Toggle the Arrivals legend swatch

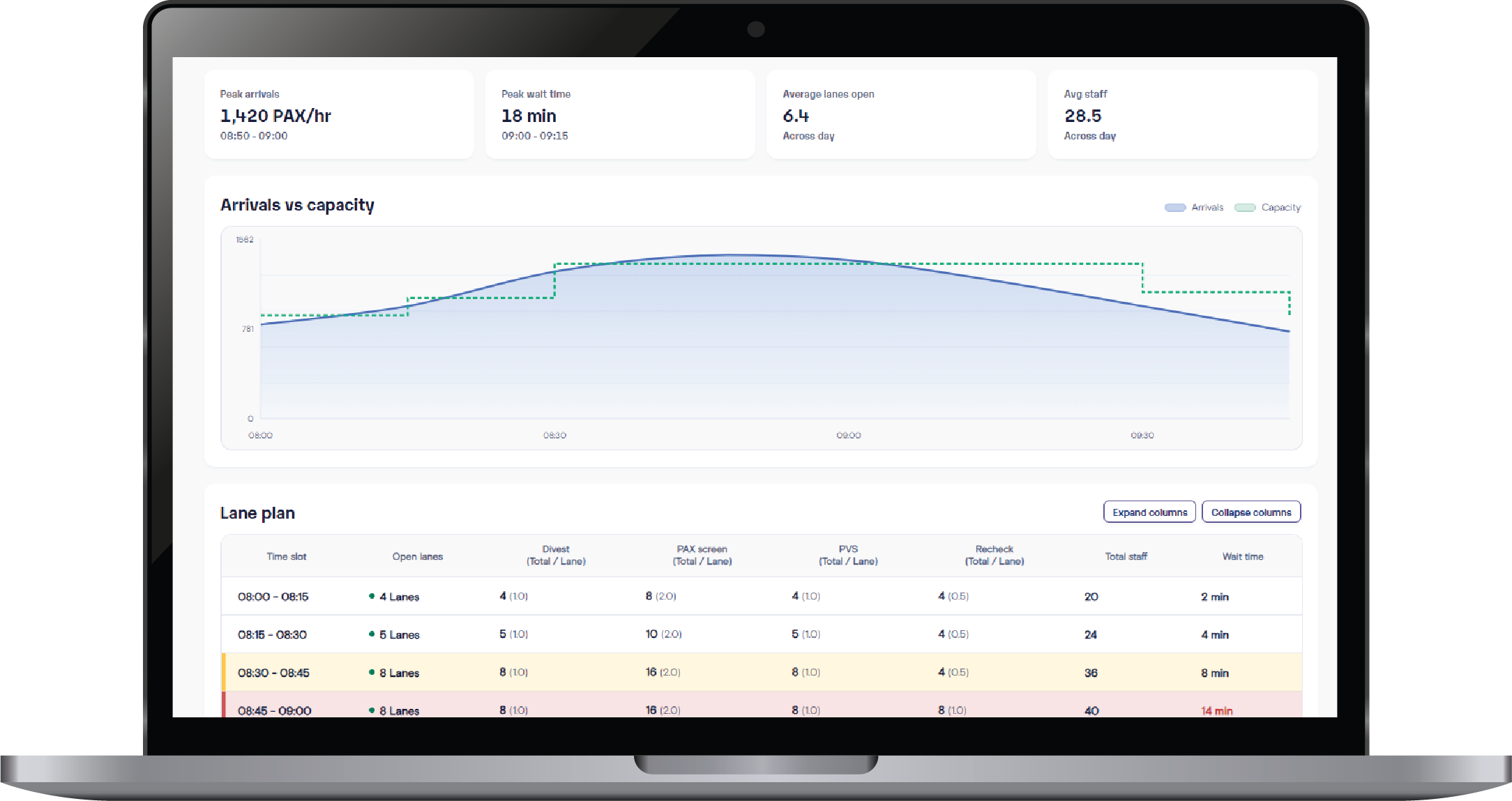tap(1175, 208)
